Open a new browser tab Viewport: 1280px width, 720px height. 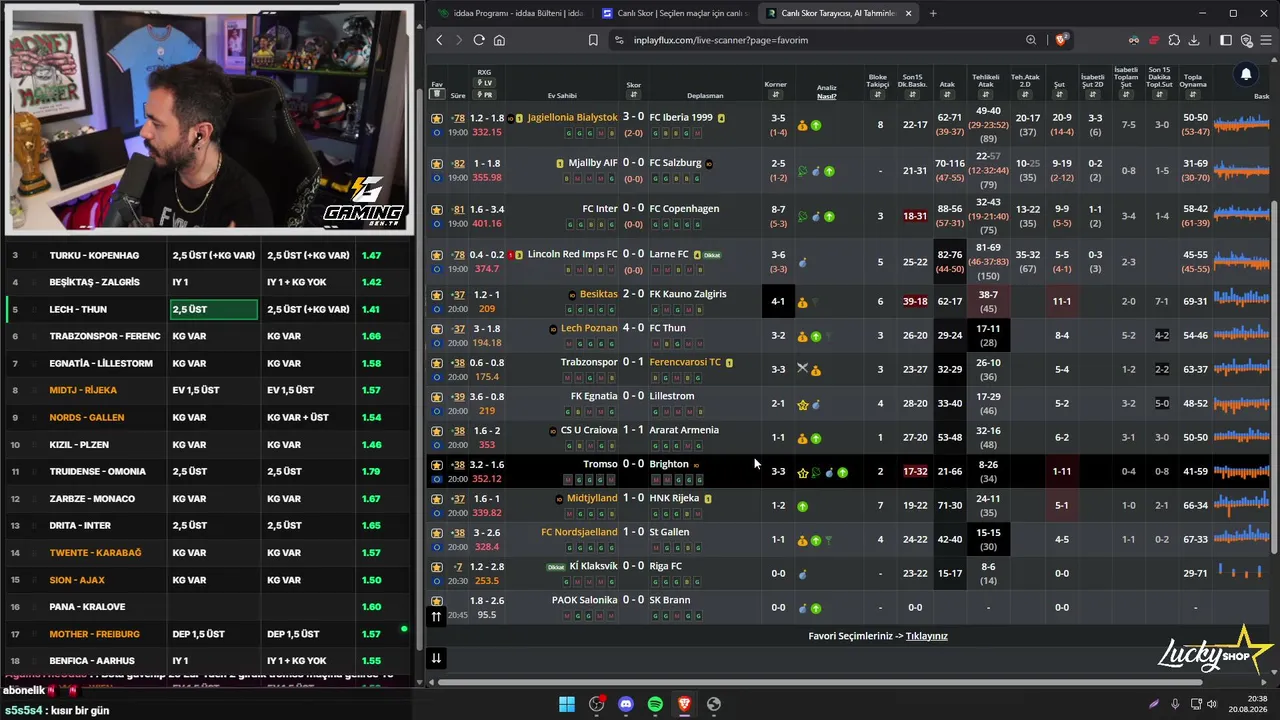click(933, 13)
